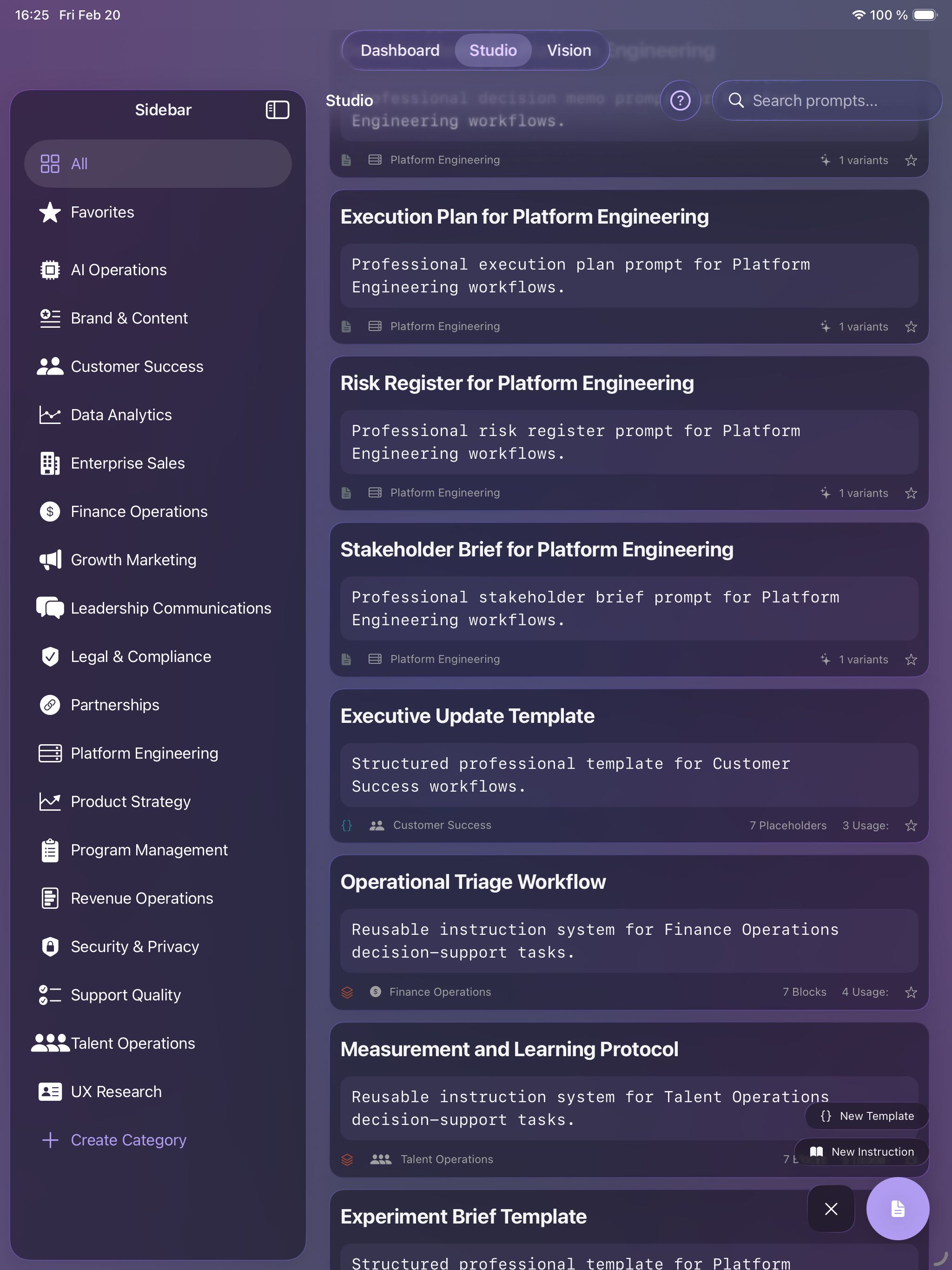Click the plus icon beside Create Category
952x1270 pixels.
coord(50,1140)
